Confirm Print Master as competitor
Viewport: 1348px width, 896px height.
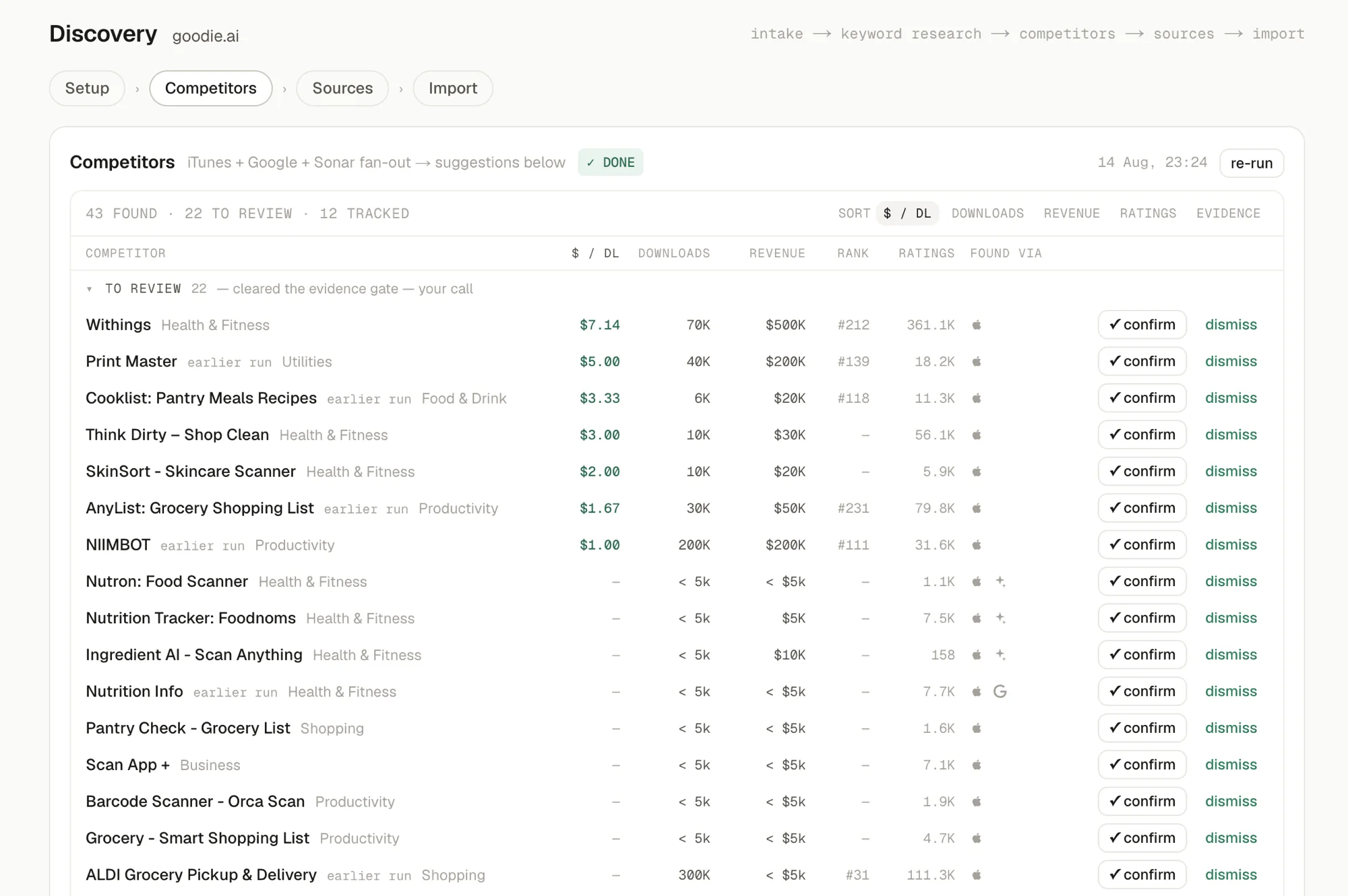tap(1142, 361)
